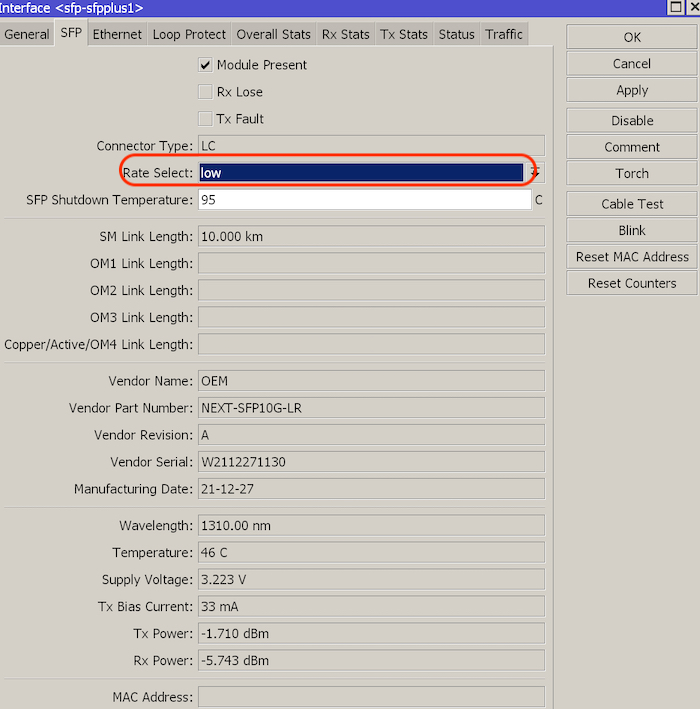Run the Cable Test
Image resolution: width=700 pixels, height=709 pixels.
point(632,204)
